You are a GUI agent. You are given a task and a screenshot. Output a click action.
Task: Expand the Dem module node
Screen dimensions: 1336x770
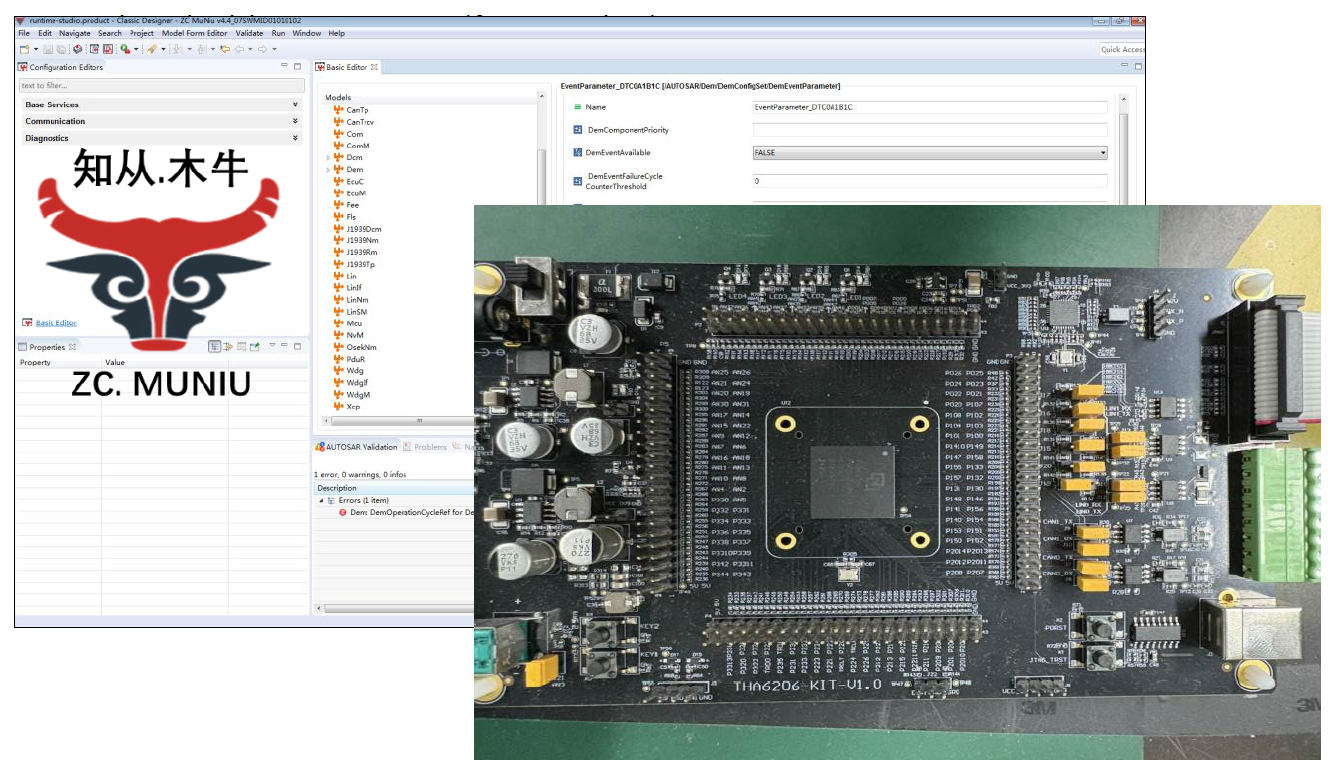(328, 170)
